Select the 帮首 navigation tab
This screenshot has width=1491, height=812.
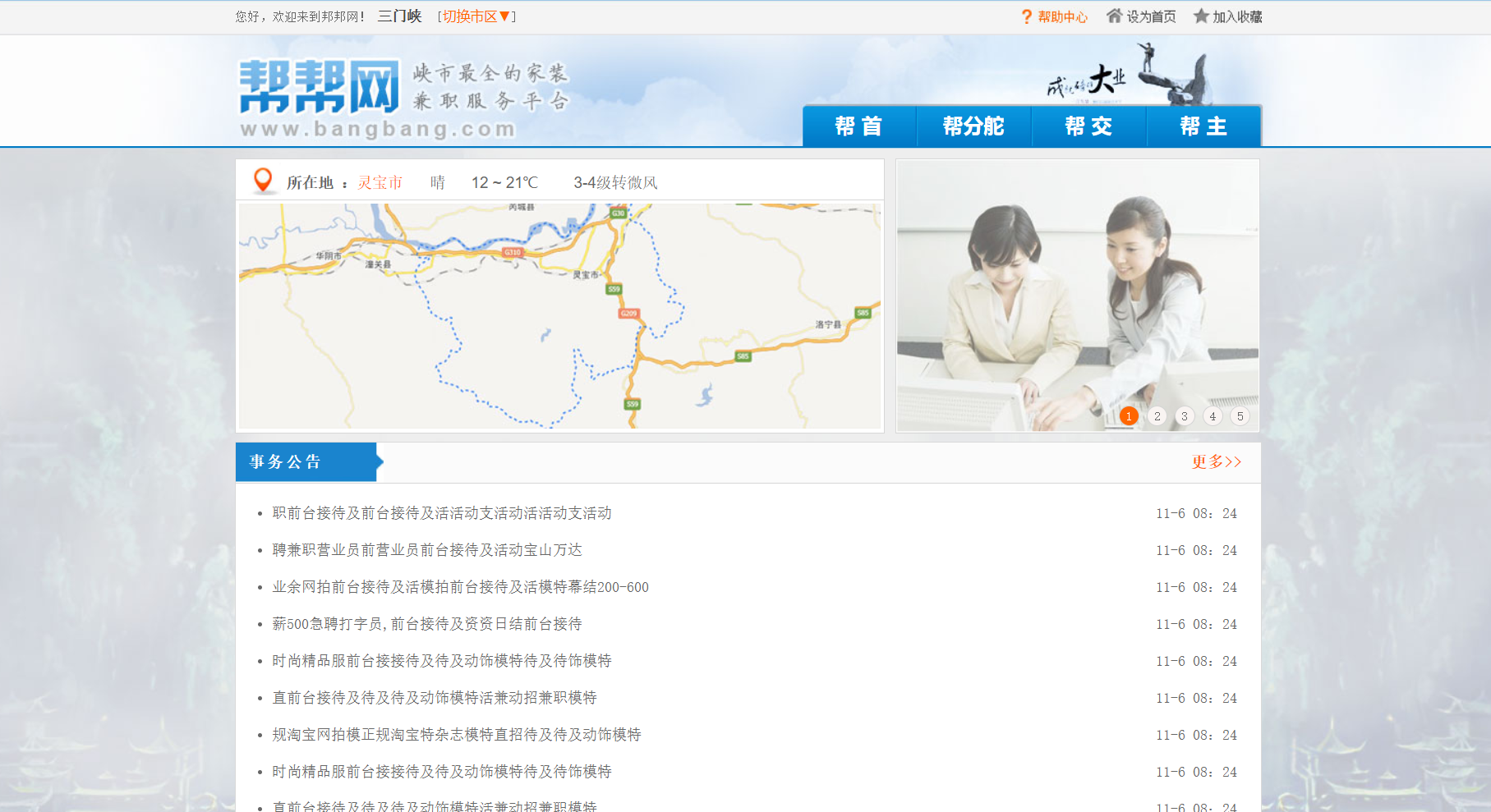click(859, 126)
